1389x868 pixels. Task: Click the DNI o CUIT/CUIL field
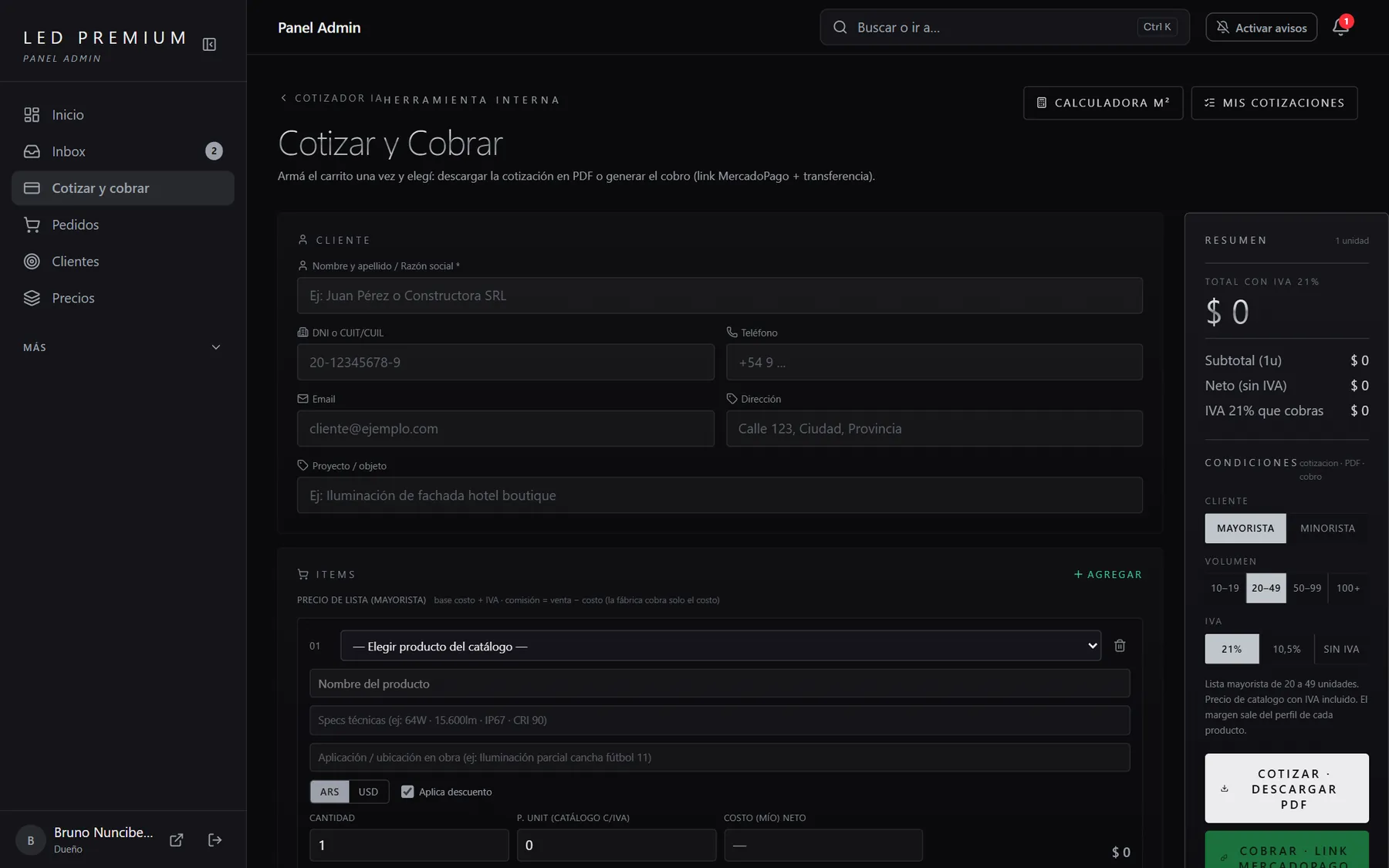pyautogui.click(x=505, y=362)
